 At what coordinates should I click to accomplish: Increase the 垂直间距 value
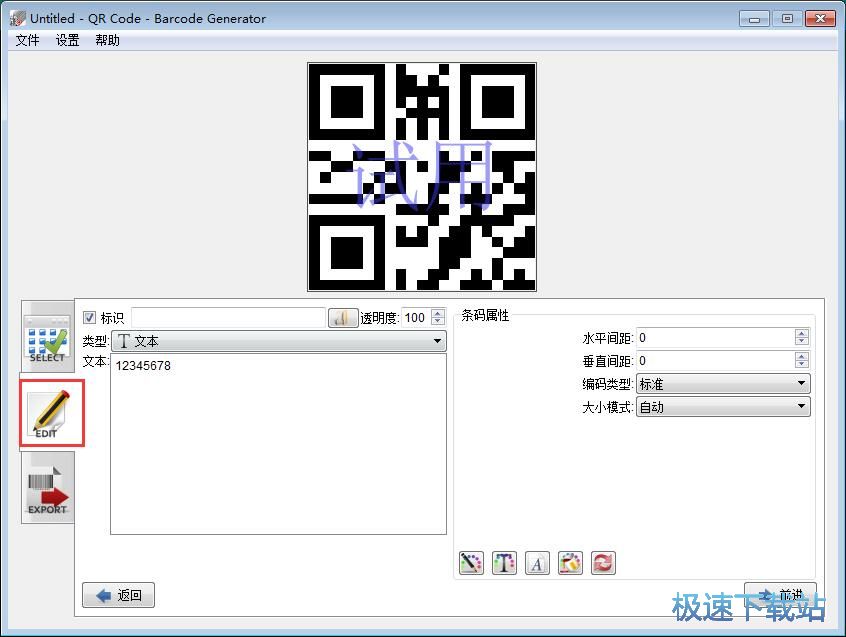(802, 356)
